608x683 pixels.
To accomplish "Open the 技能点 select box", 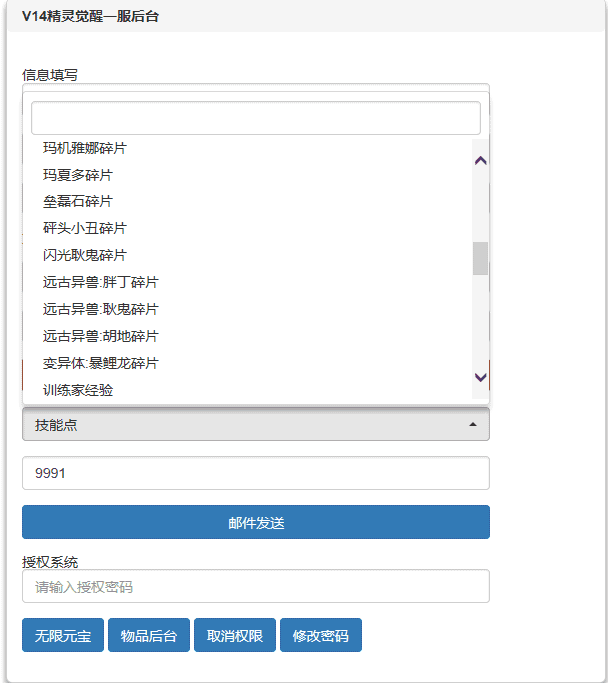I will coord(255,425).
